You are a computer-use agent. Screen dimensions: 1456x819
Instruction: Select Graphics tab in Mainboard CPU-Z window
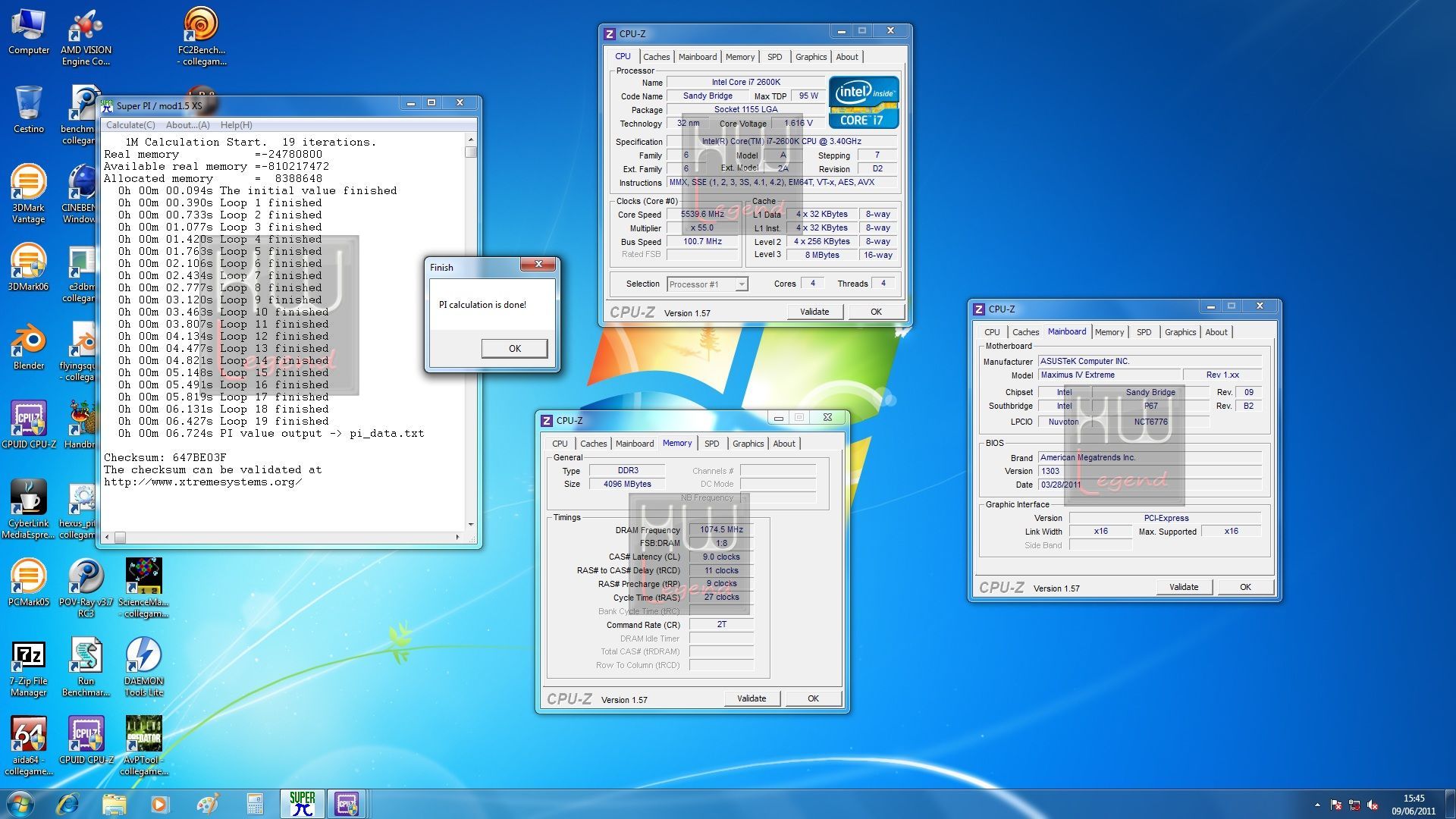coord(1180,332)
